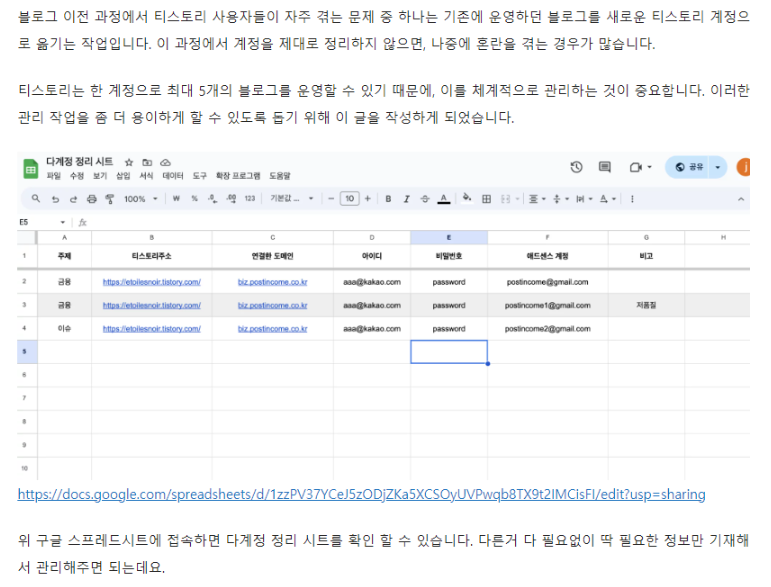Undo the last action
The width and height of the screenshot is (771, 587).
[x=55, y=199]
